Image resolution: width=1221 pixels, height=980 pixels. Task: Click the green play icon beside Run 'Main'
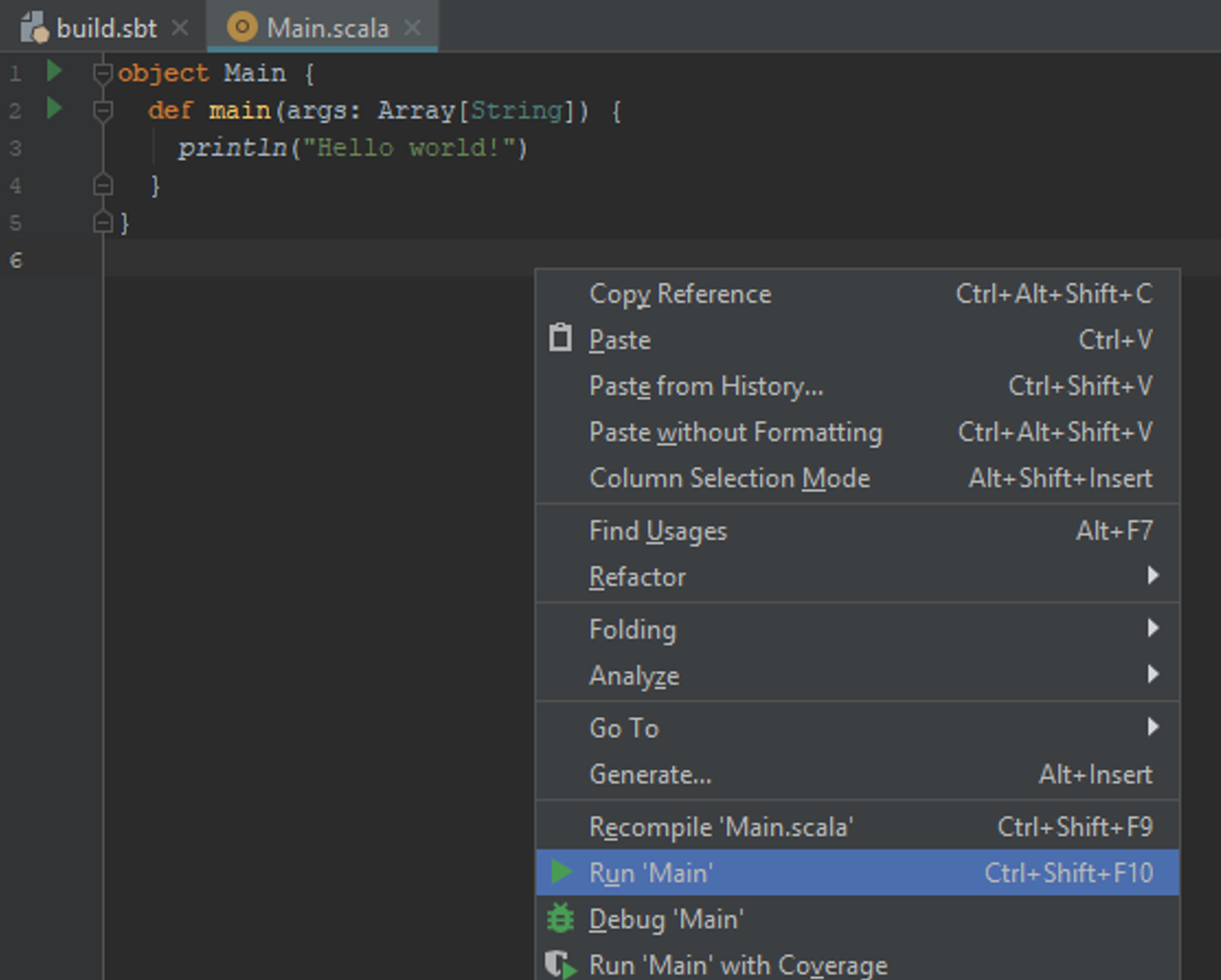(561, 872)
